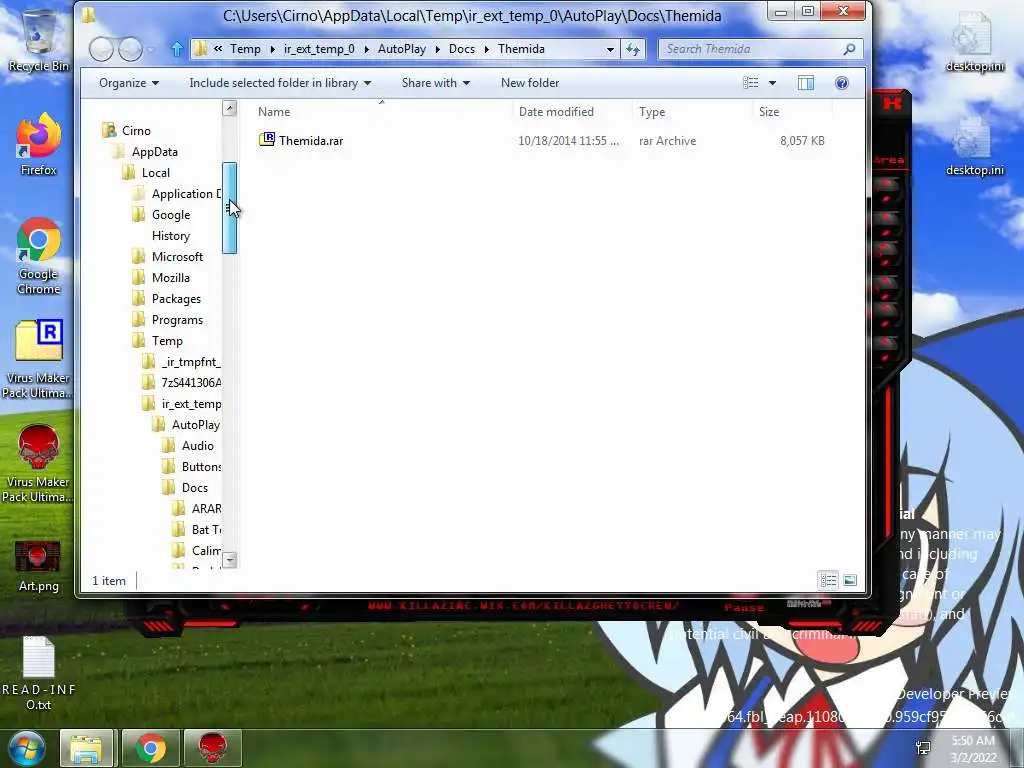This screenshot has width=1024, height=768.
Task: Click the network icon in system tray
Action: click(923, 748)
